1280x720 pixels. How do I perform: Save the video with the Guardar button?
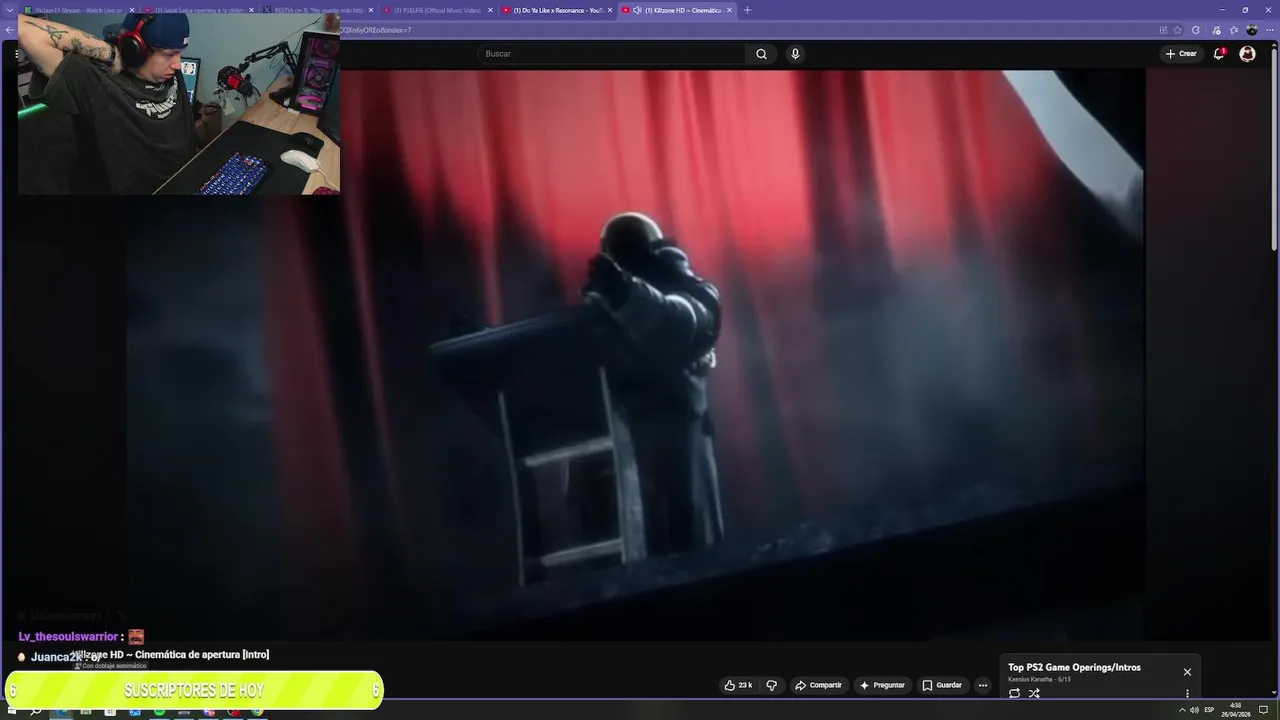942,685
